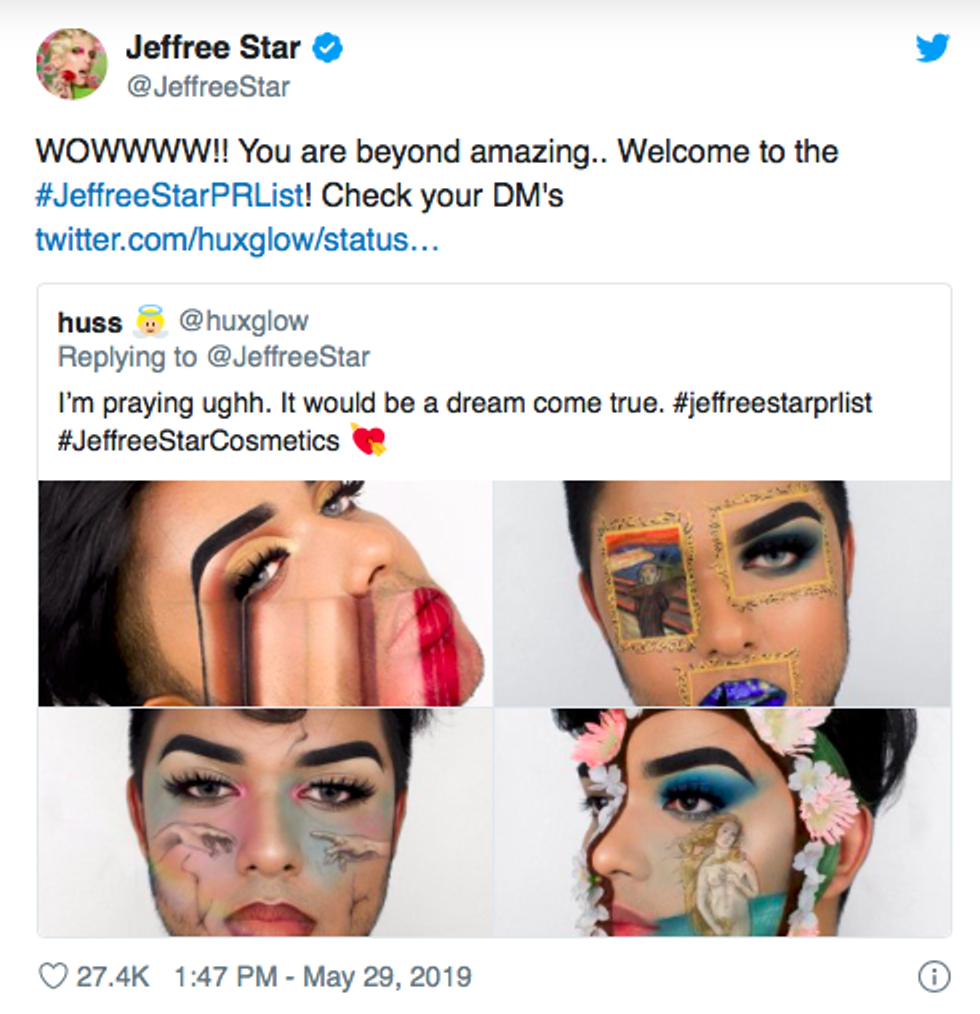Viewport: 980px width, 1014px height.
Task: Click the heart-with-arrow emoji
Action: pos(368,440)
